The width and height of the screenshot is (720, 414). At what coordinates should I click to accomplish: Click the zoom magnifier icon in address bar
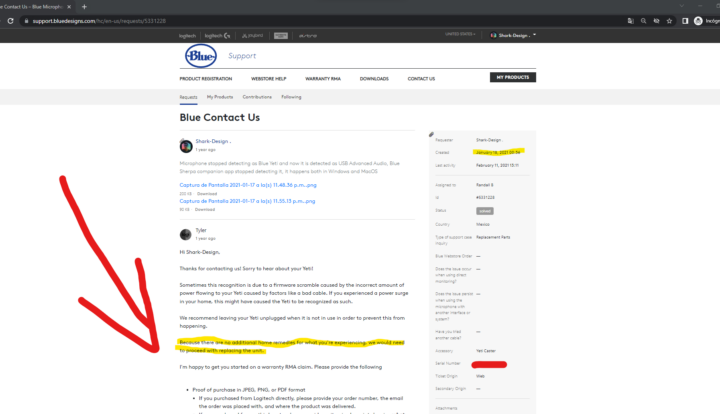tap(643, 21)
